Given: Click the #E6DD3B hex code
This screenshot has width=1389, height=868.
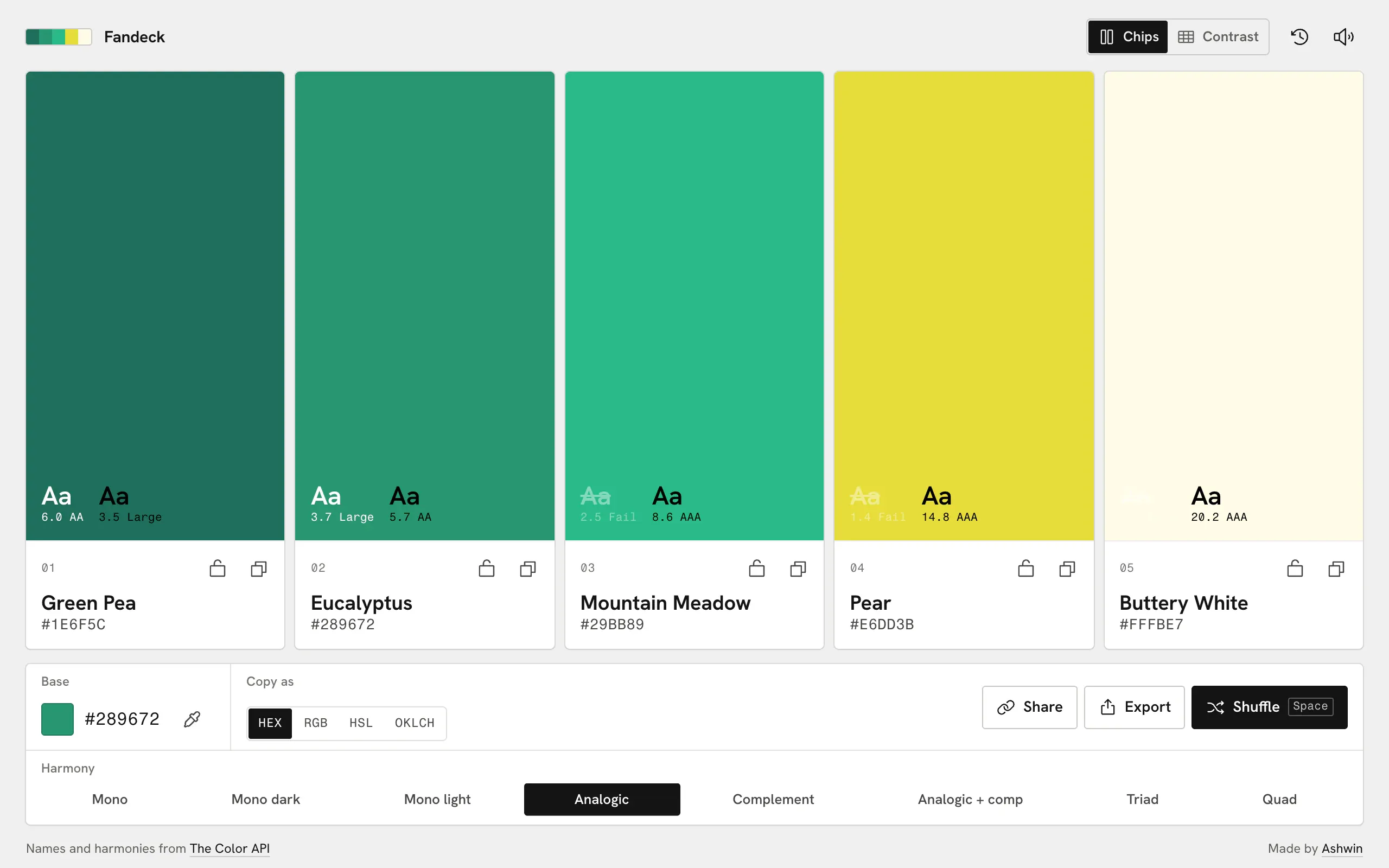Looking at the screenshot, I should coord(882,624).
